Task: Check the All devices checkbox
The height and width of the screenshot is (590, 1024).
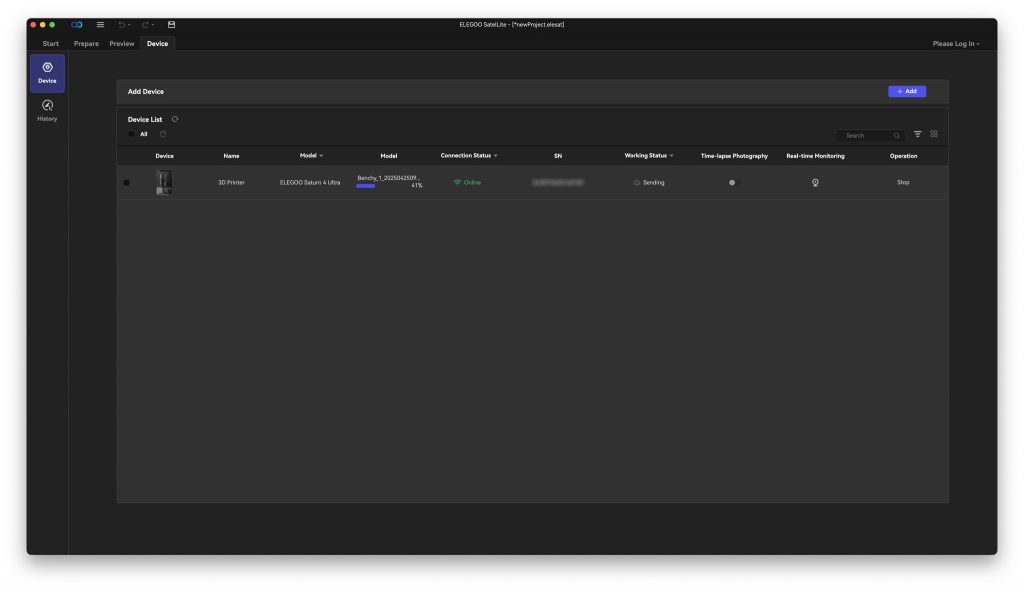Action: tap(131, 134)
